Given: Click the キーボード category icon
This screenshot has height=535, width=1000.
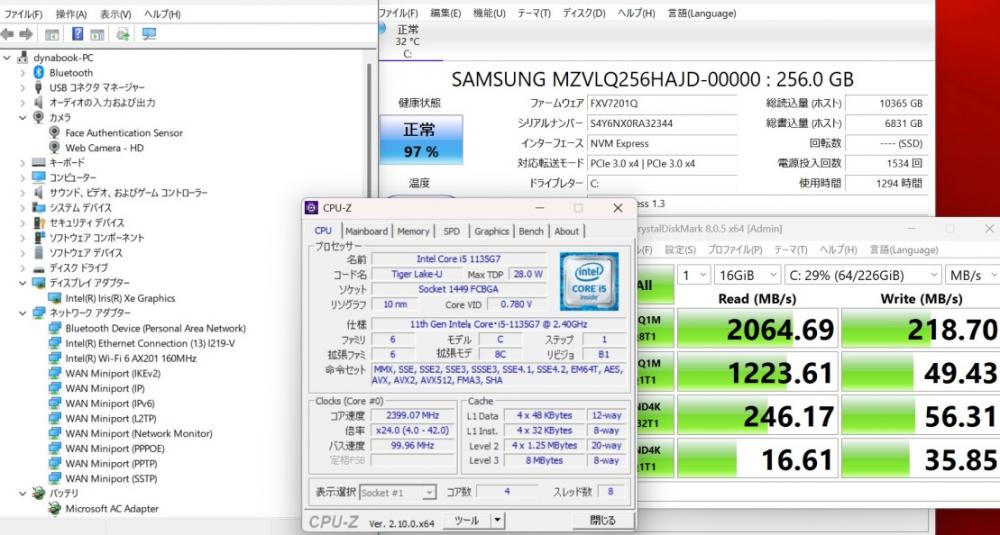Looking at the screenshot, I should (x=38, y=163).
